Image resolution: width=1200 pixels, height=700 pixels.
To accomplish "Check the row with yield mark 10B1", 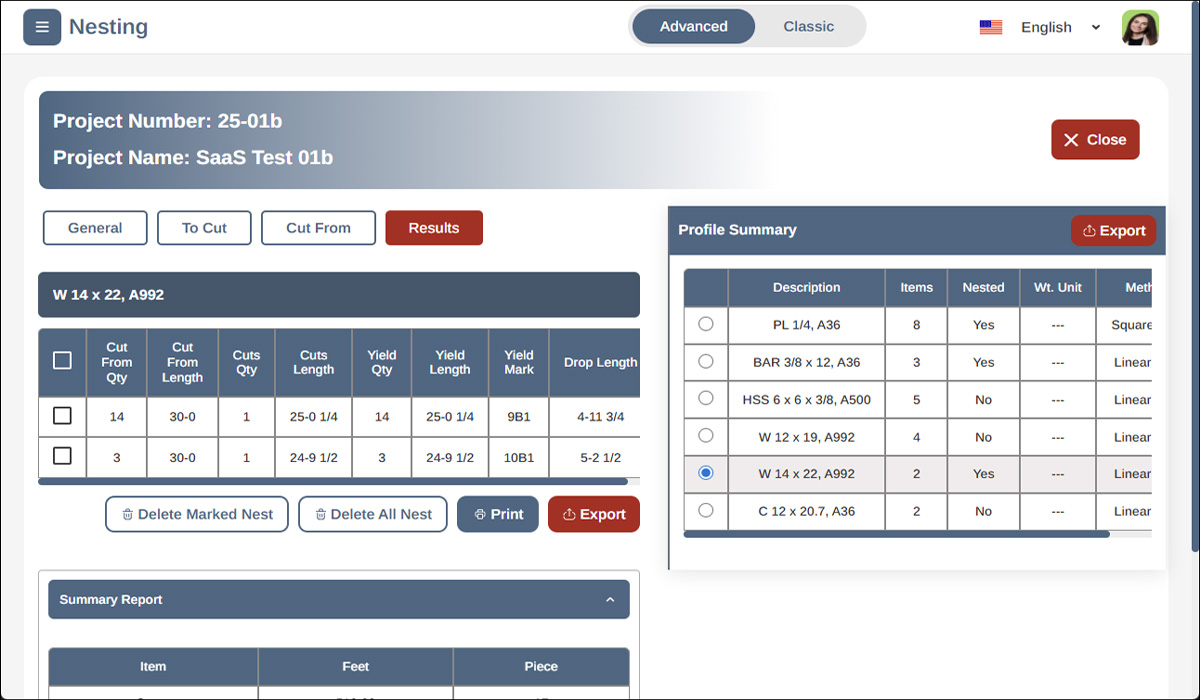I will (62, 456).
